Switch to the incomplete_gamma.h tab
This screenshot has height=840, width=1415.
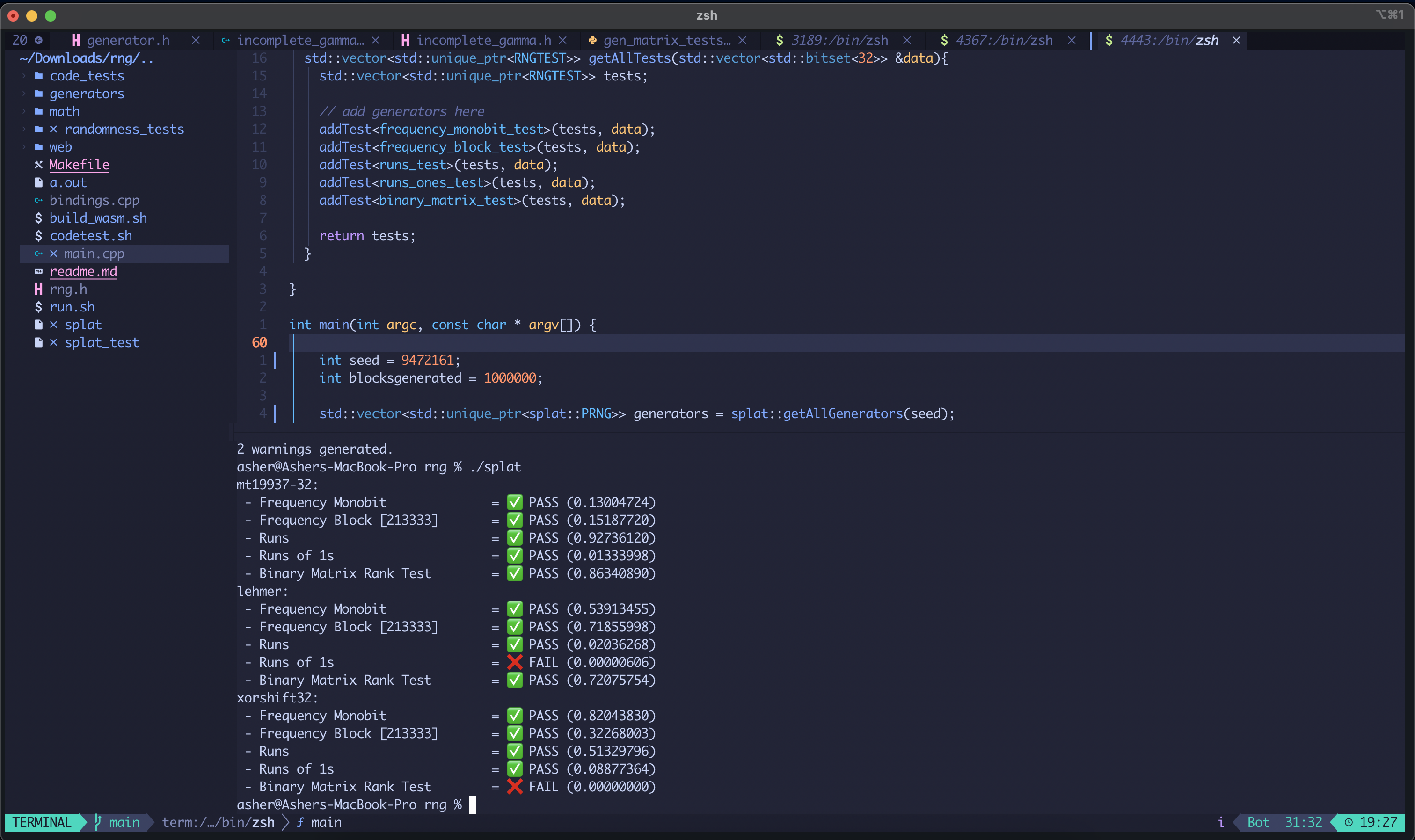(483, 40)
